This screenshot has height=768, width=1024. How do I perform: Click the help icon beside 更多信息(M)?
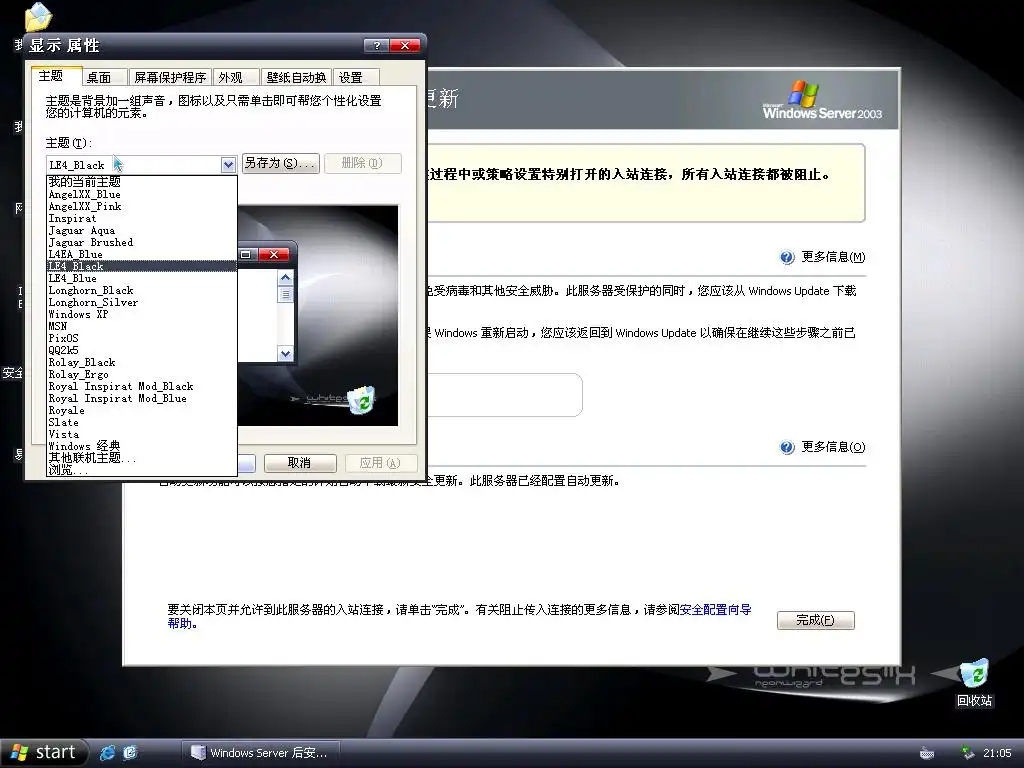[x=787, y=257]
